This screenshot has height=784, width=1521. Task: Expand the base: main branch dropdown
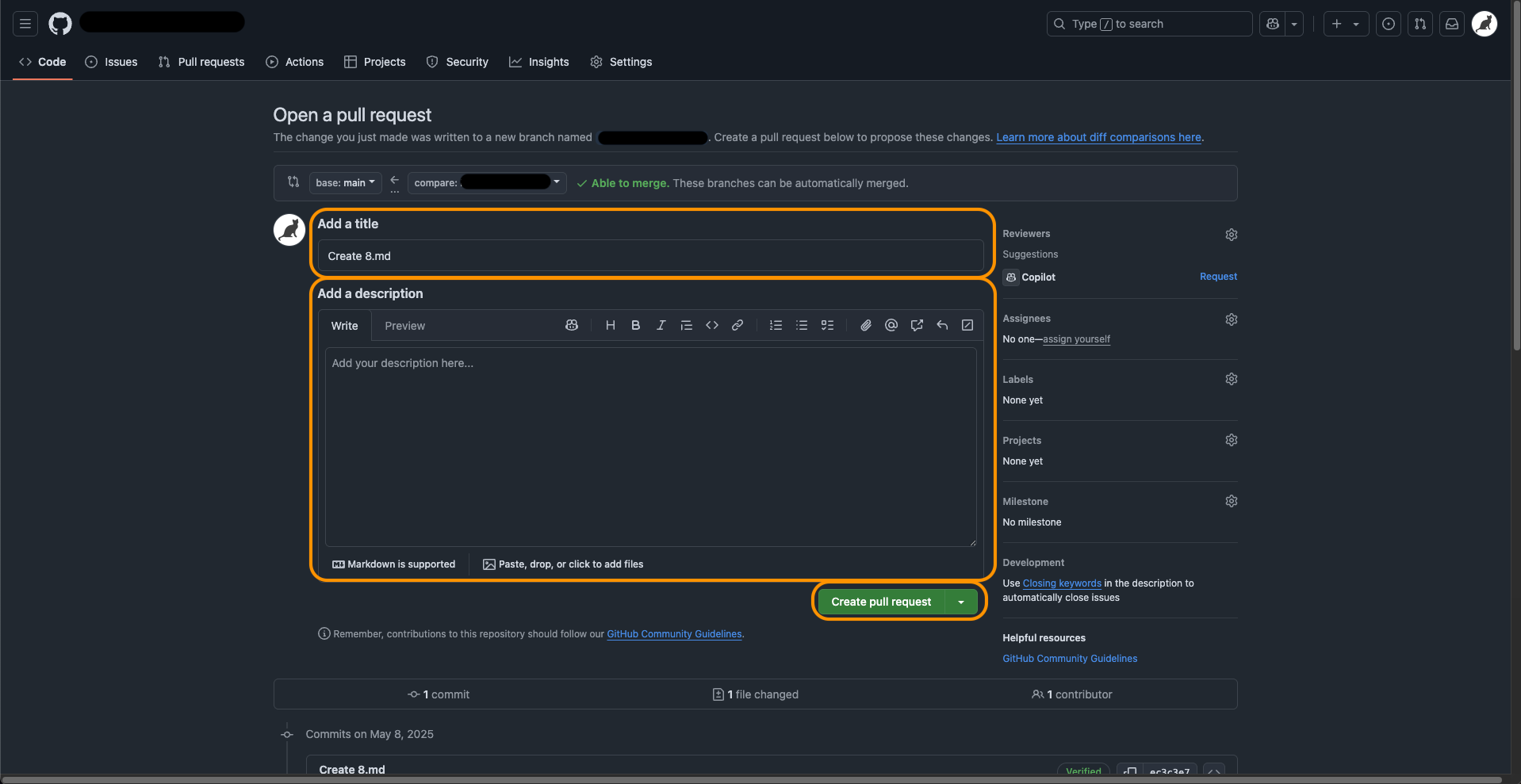tap(345, 183)
